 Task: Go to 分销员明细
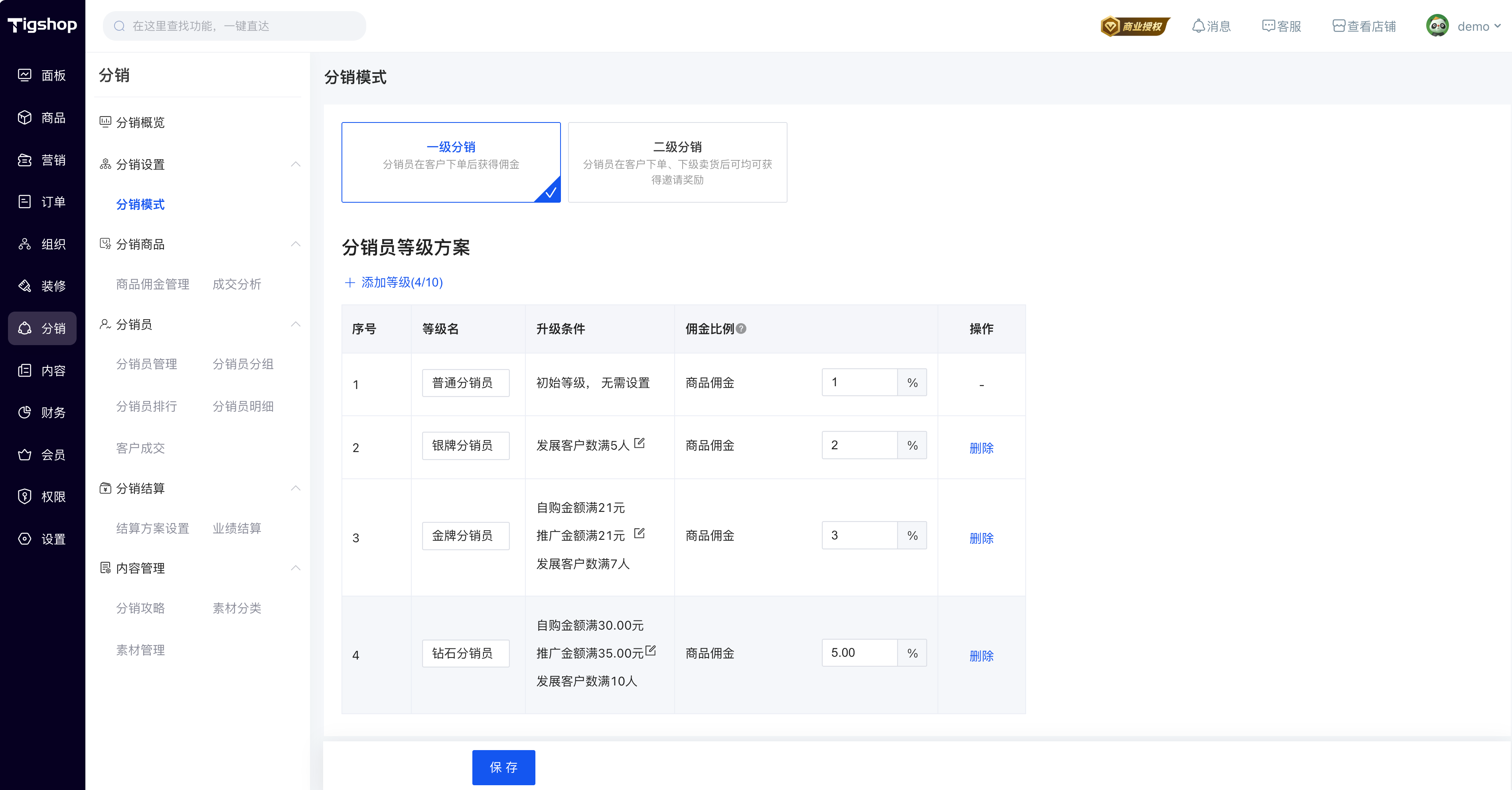[x=243, y=406]
